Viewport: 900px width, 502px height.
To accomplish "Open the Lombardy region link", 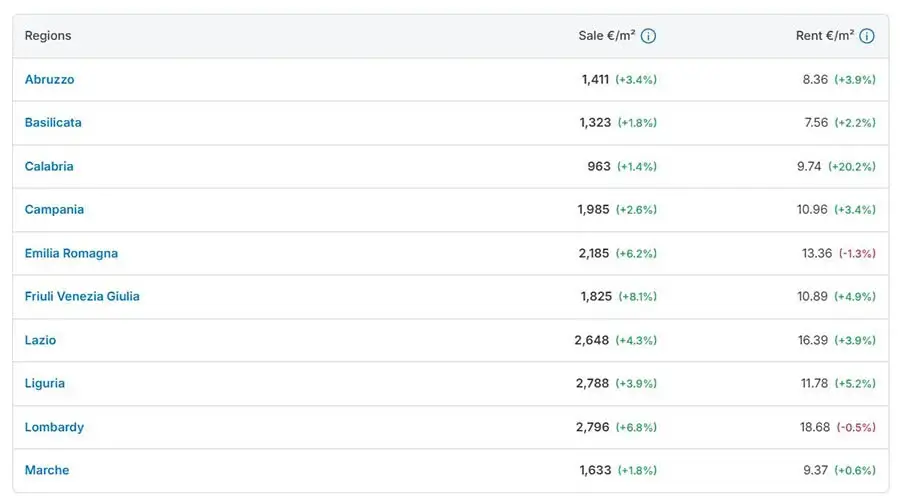I will point(54,427).
